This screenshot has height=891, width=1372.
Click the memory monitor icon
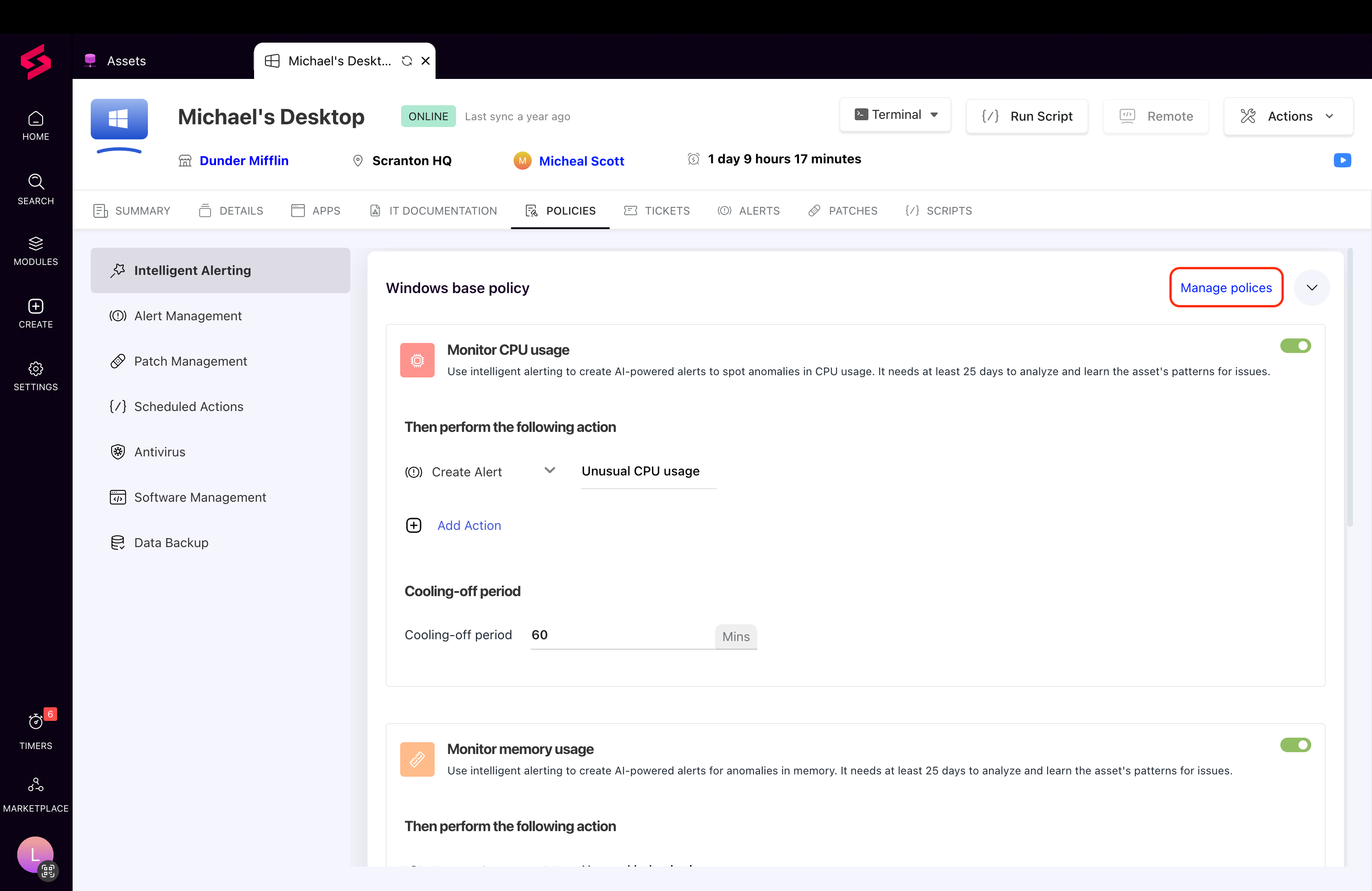(417, 759)
